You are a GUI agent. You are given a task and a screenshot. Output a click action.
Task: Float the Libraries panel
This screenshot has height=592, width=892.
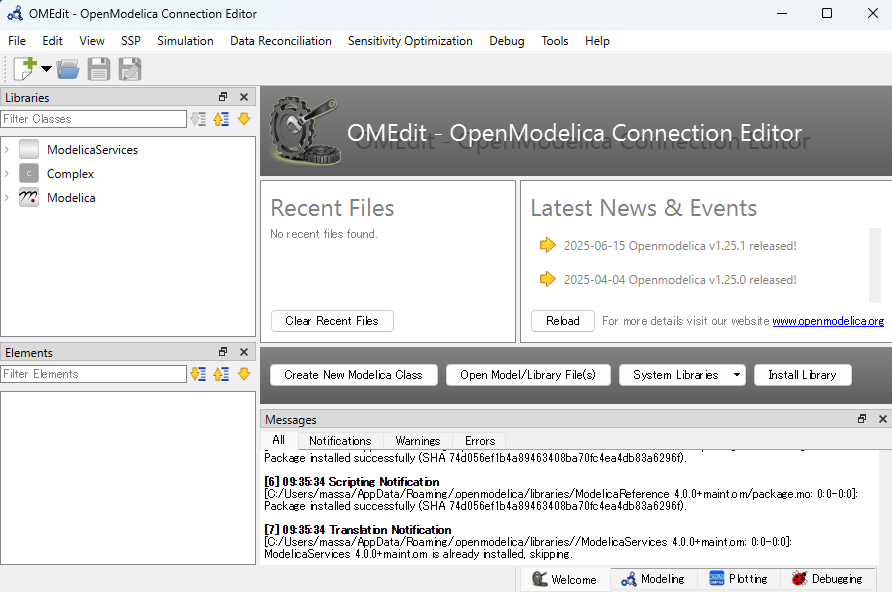pos(223,97)
